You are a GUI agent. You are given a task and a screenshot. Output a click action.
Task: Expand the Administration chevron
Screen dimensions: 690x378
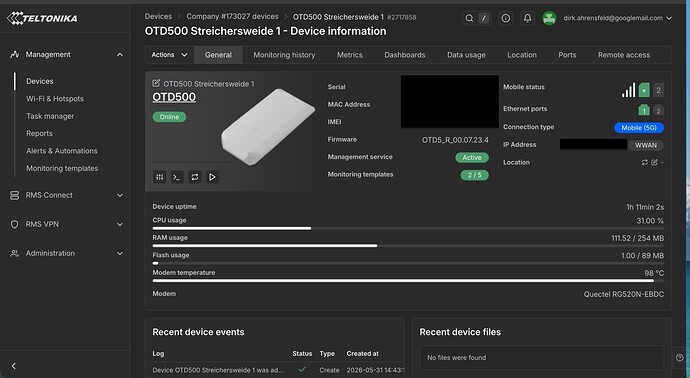(x=120, y=253)
